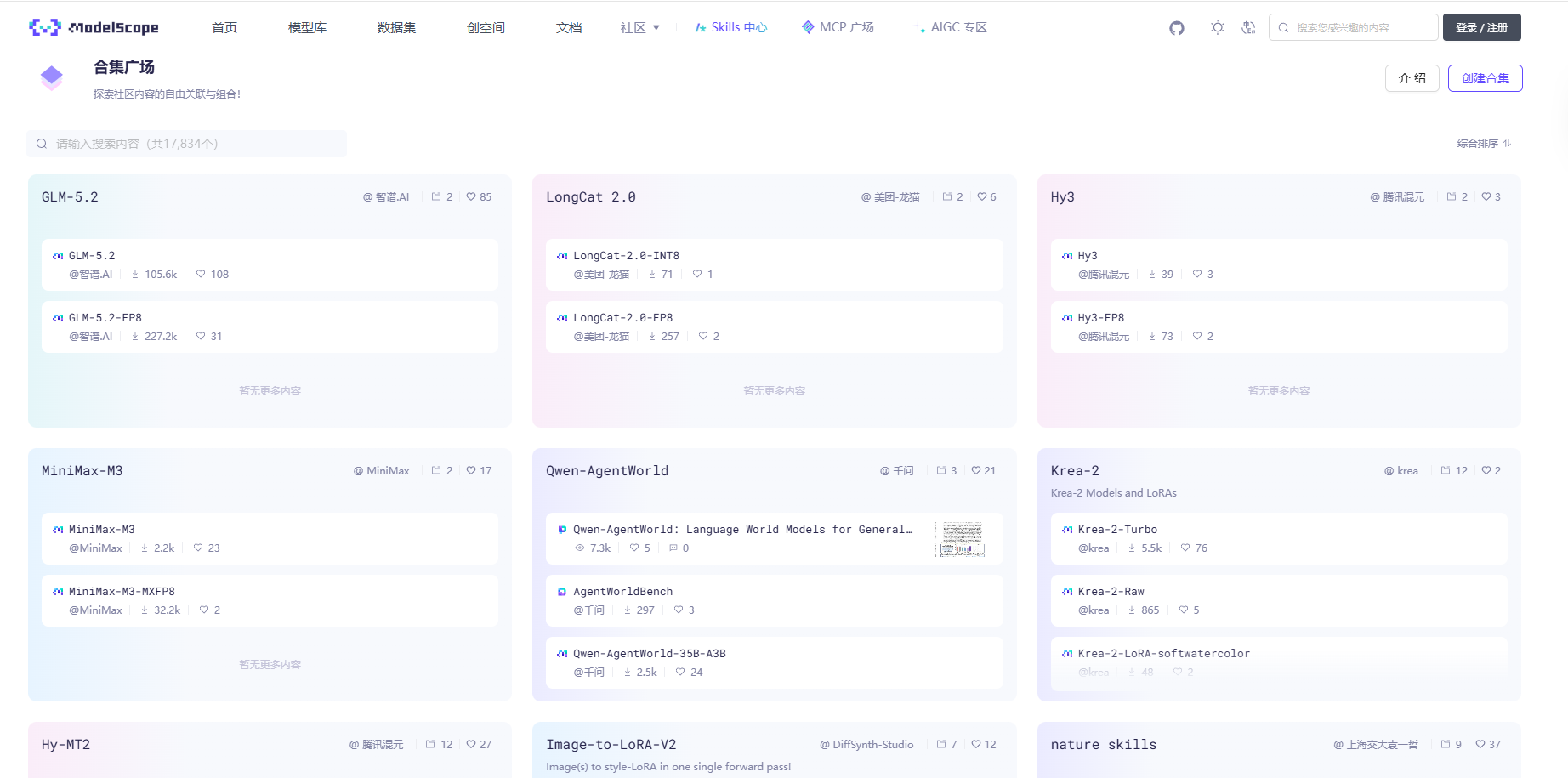Screen dimensions: 1568x778
Task: Open the Qwen-AgentWorld paper thumbnail image
Action: [960, 538]
